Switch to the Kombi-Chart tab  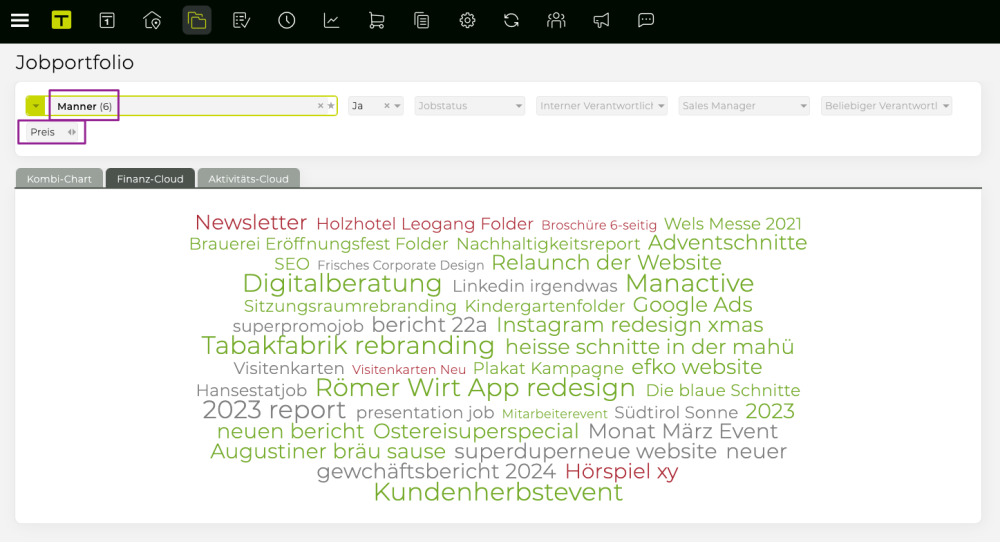click(x=59, y=179)
